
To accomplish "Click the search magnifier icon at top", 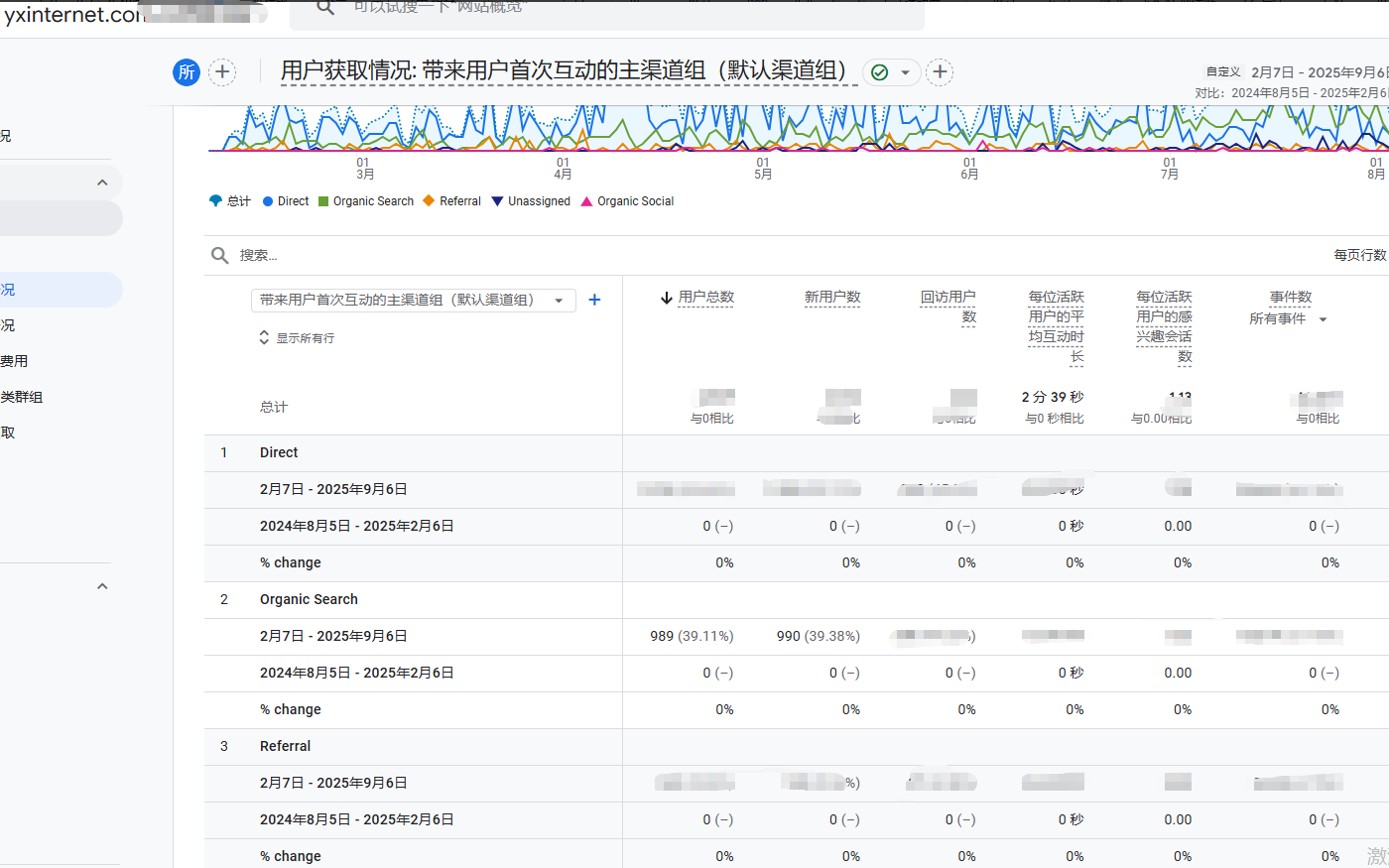I will (324, 8).
